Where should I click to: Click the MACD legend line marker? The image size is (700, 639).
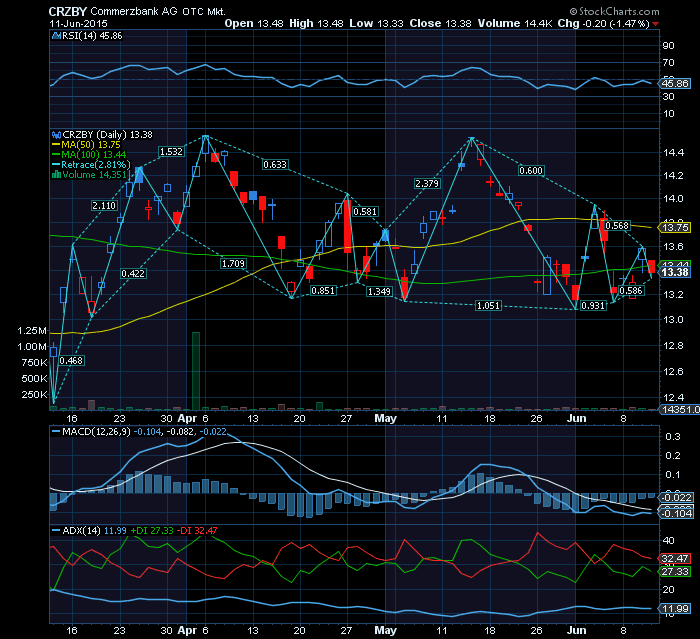click(x=56, y=432)
